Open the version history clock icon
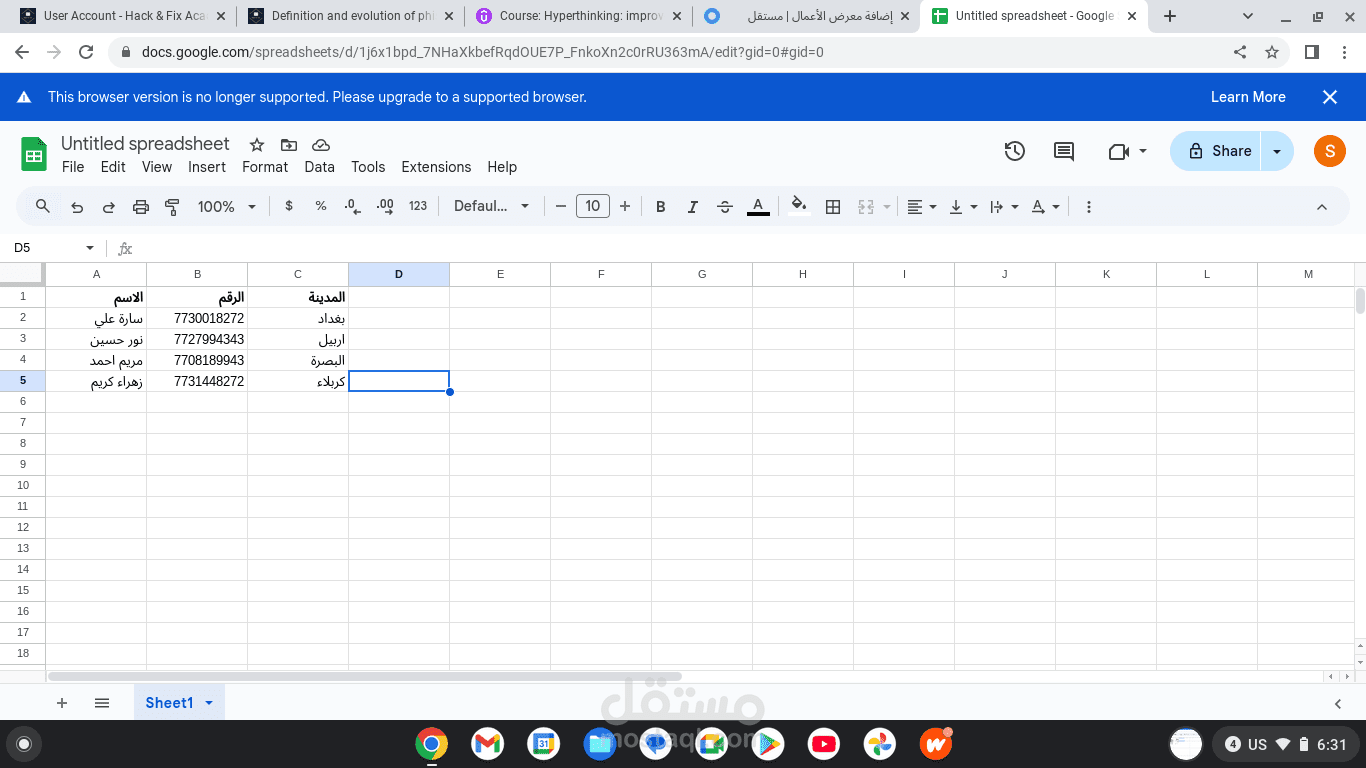Screen dimensions: 1366x768 tap(1015, 151)
